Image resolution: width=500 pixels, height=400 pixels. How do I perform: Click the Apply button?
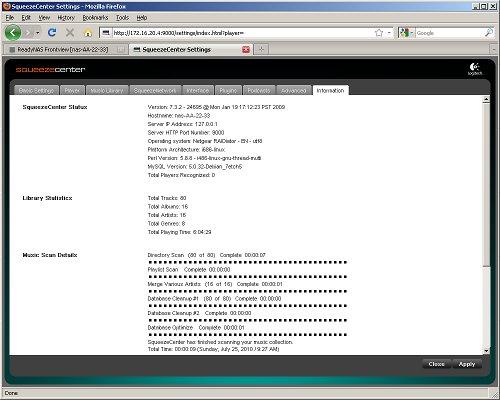467,364
